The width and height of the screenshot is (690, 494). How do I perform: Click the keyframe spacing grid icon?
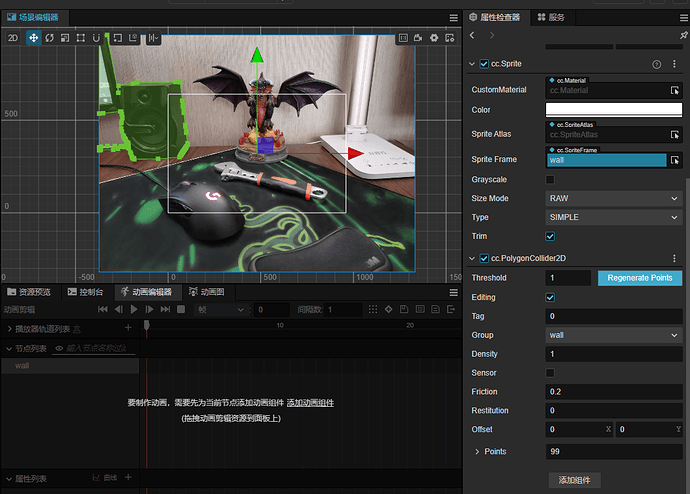point(373,309)
